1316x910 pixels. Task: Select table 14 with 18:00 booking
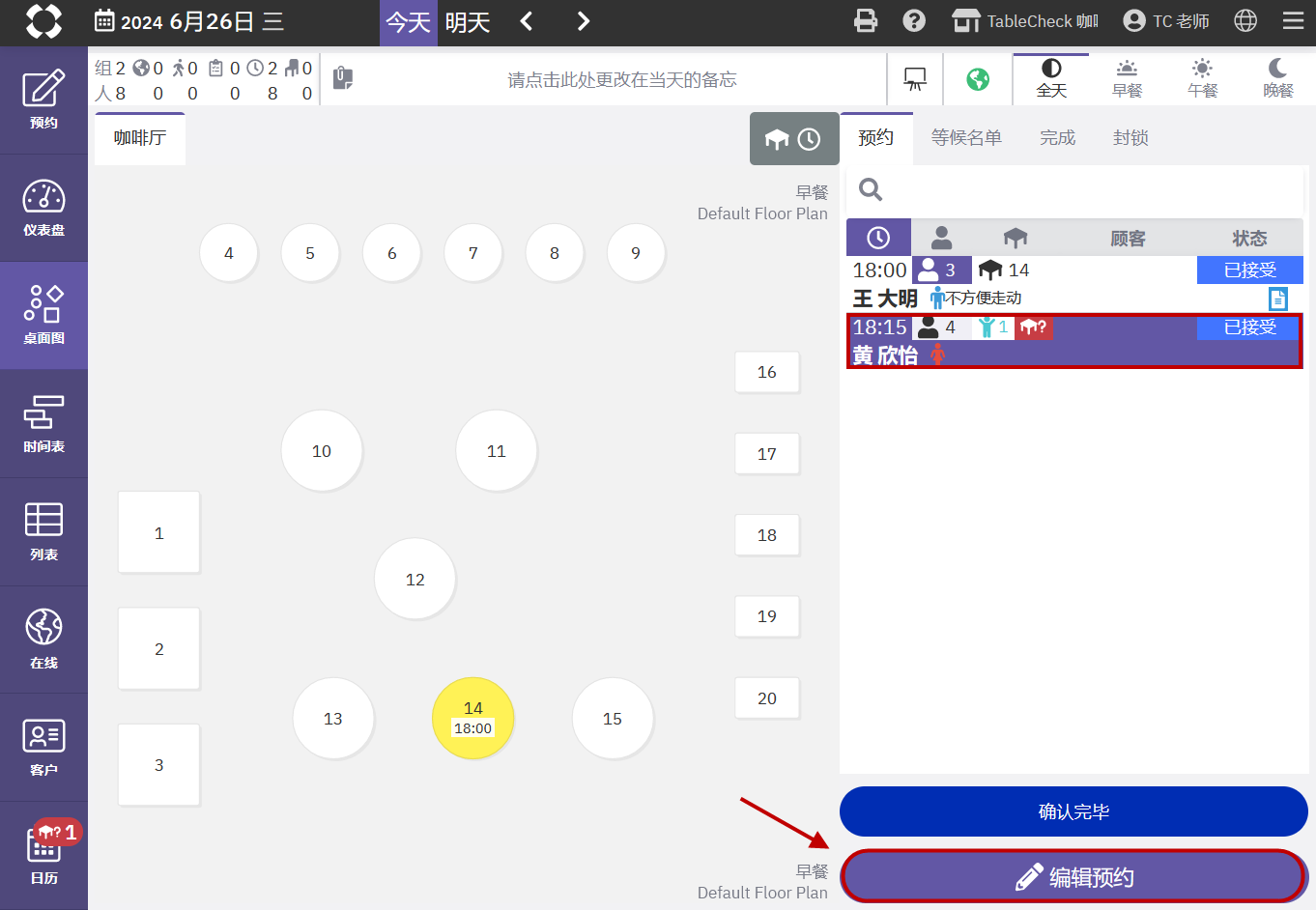pos(472,718)
